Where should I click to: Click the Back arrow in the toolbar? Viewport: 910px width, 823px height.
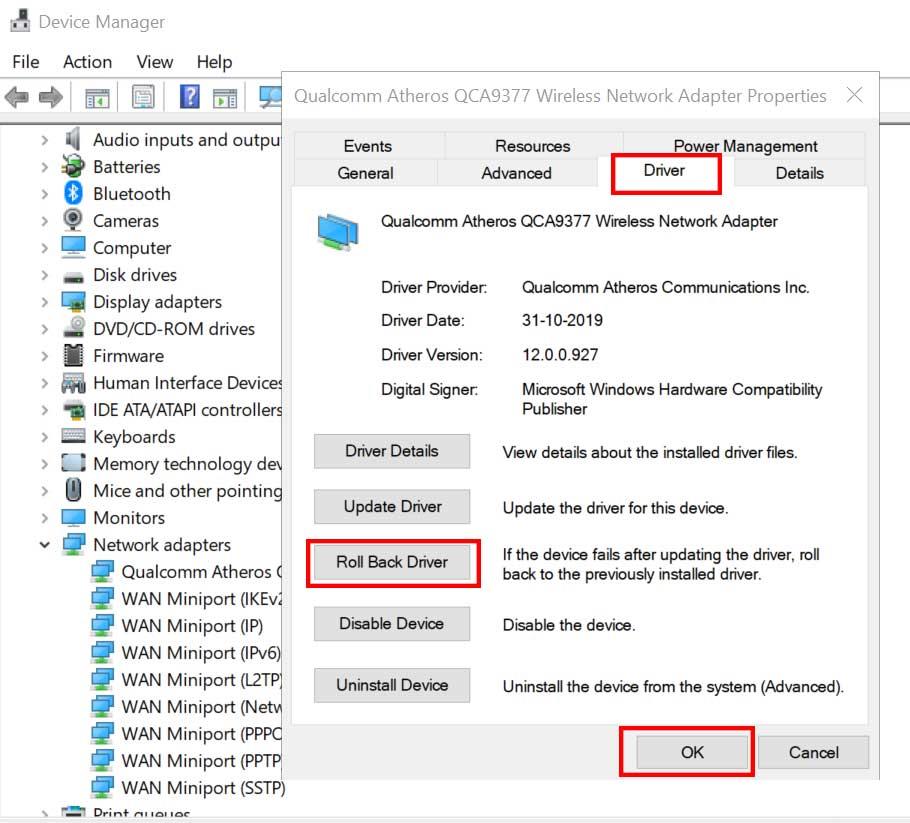[x=17, y=97]
